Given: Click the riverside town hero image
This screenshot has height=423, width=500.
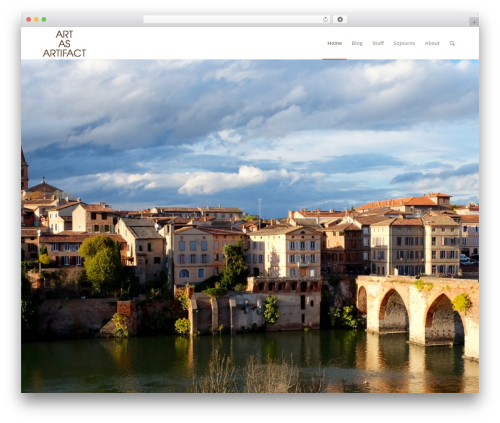Looking at the screenshot, I should (x=250, y=226).
